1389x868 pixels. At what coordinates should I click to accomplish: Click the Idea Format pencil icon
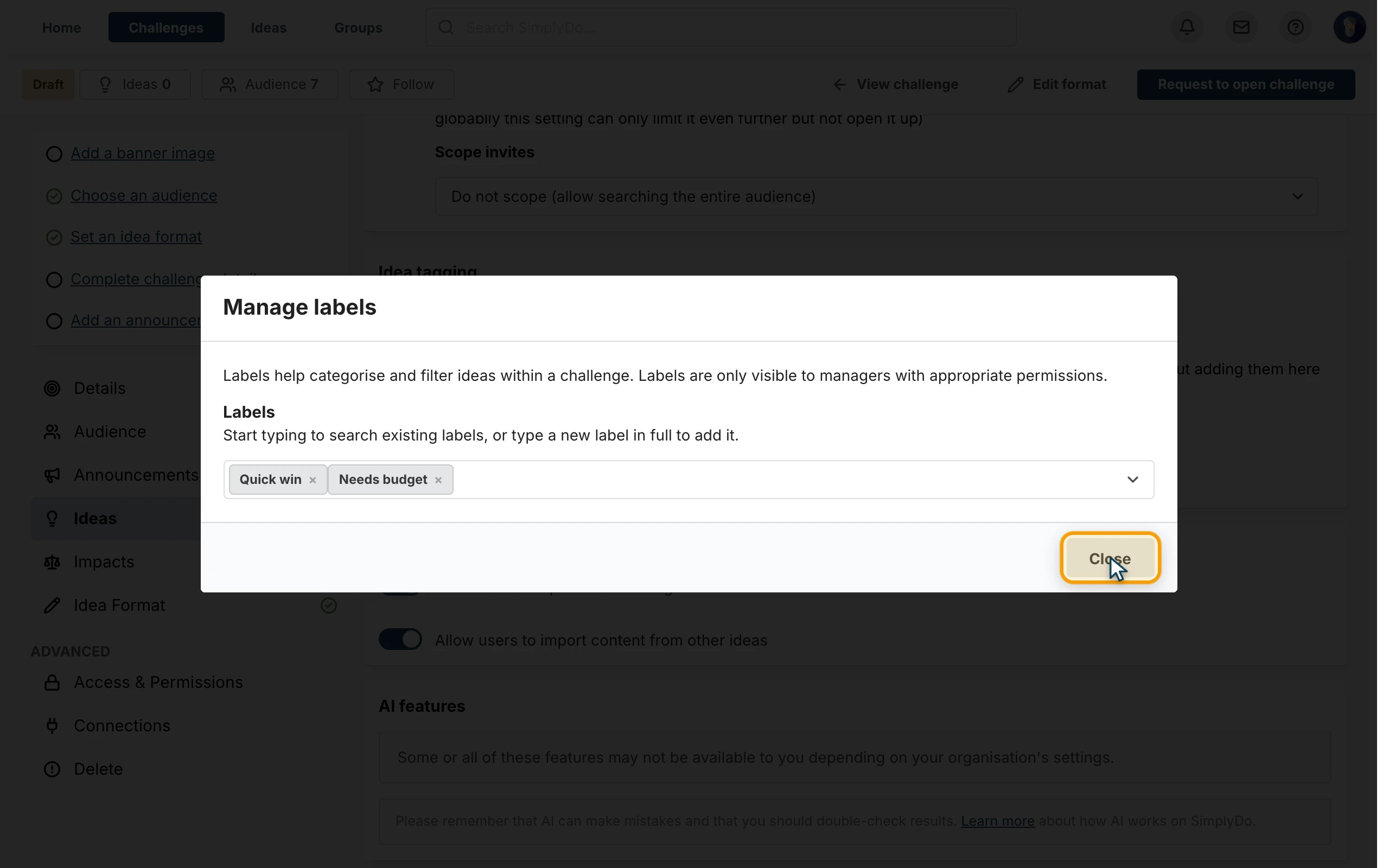52,605
